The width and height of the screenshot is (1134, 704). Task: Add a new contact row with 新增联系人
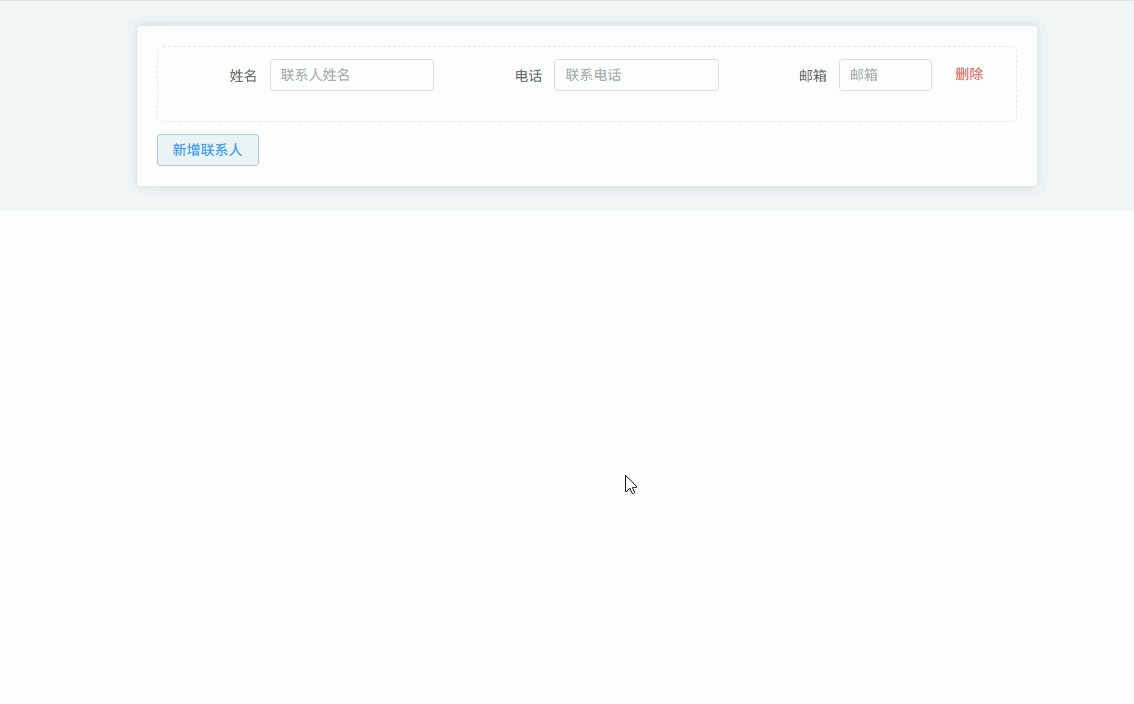tap(208, 150)
